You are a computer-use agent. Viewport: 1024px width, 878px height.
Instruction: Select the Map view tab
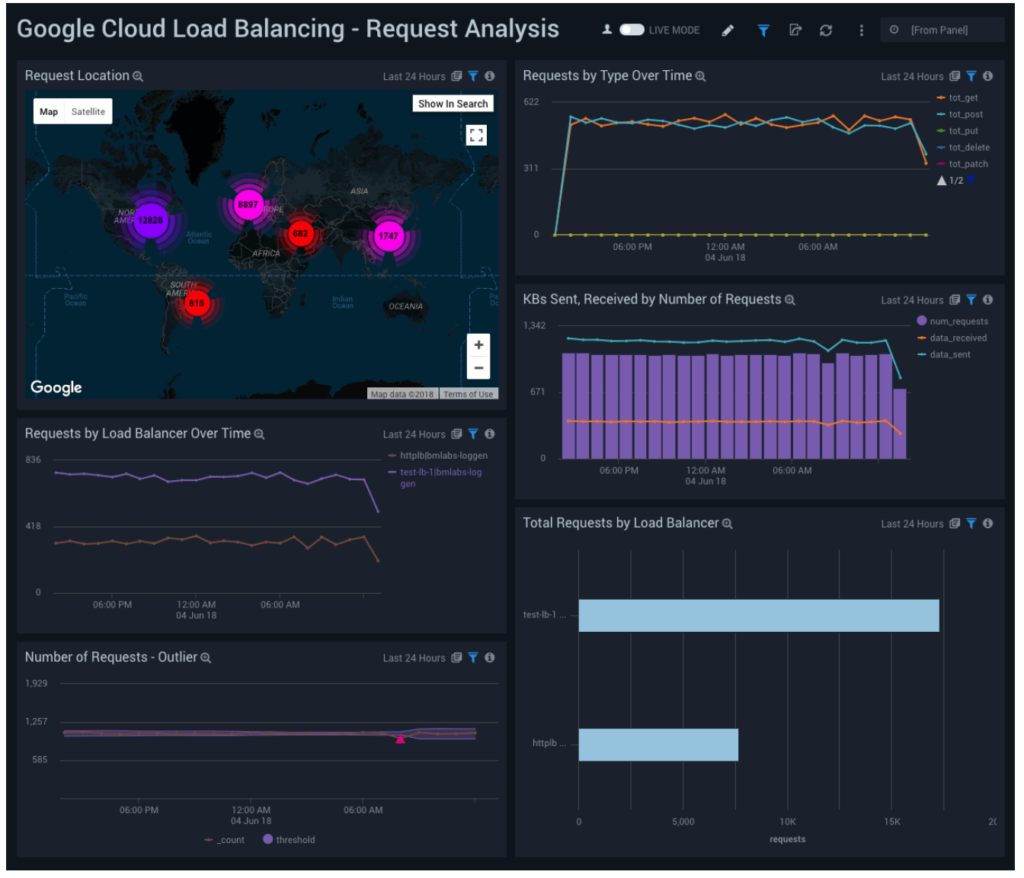click(x=49, y=112)
